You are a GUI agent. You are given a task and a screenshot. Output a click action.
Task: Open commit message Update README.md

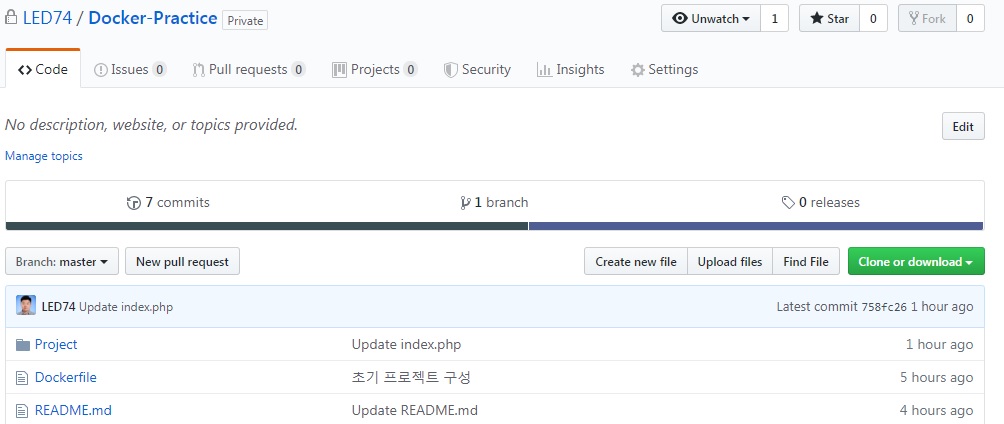[415, 410]
